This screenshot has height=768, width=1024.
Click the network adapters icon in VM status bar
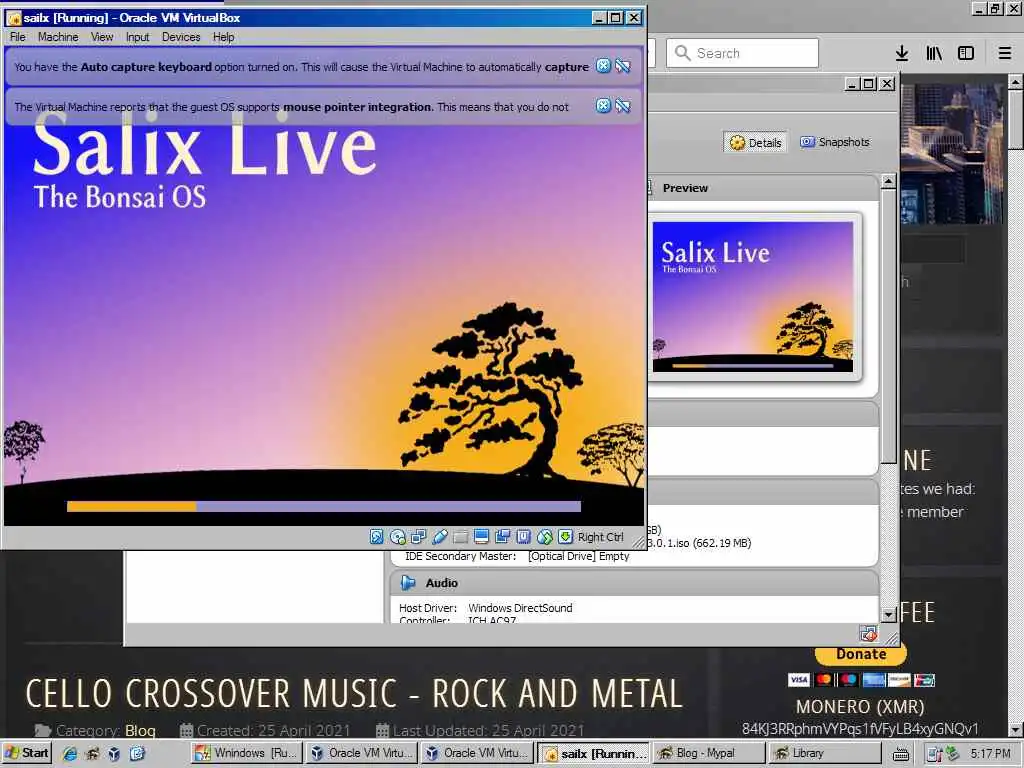point(419,537)
